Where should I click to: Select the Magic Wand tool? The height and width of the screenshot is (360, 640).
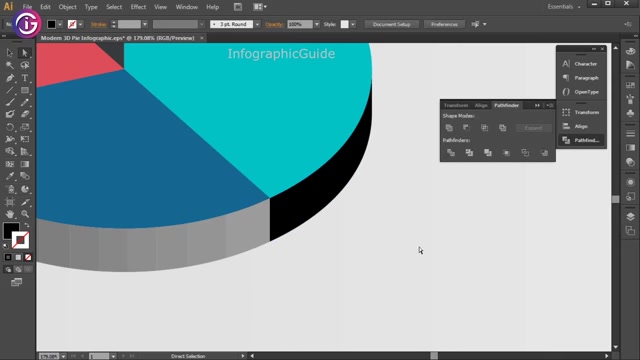point(9,65)
